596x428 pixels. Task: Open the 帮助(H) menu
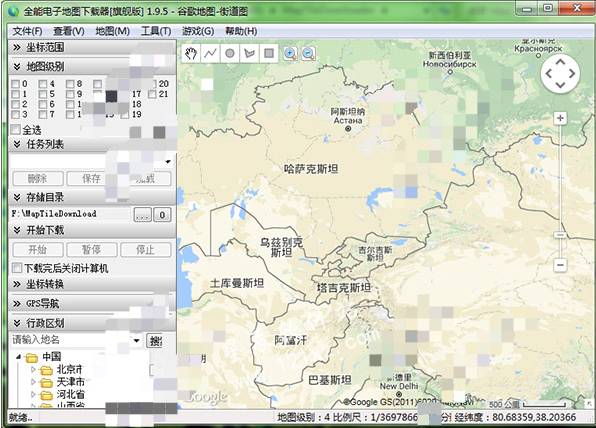pyautogui.click(x=241, y=31)
